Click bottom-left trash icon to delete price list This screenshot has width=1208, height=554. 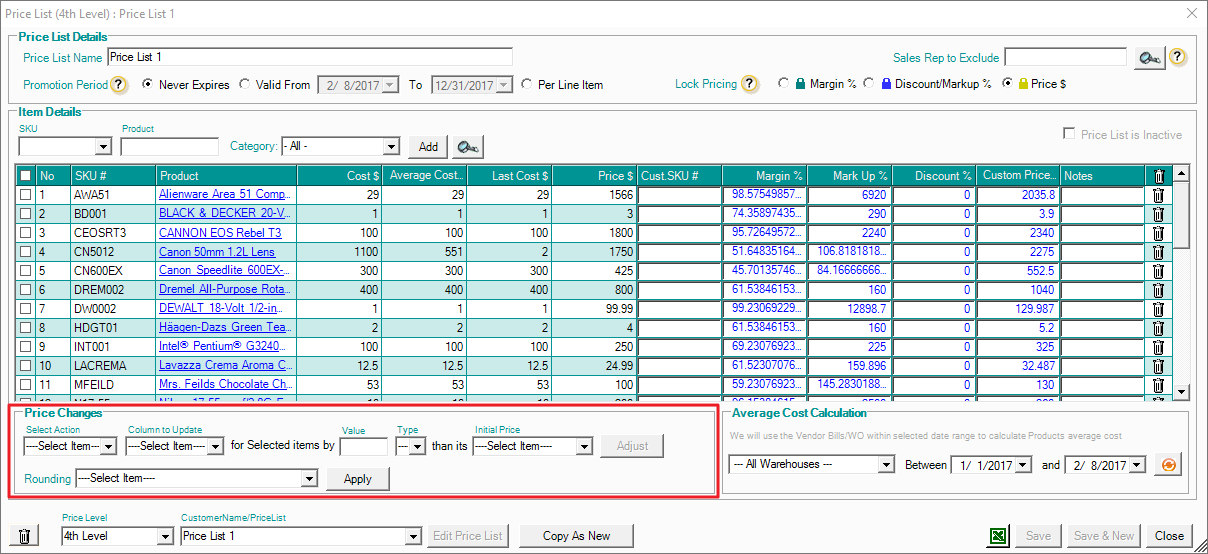tap(25, 536)
